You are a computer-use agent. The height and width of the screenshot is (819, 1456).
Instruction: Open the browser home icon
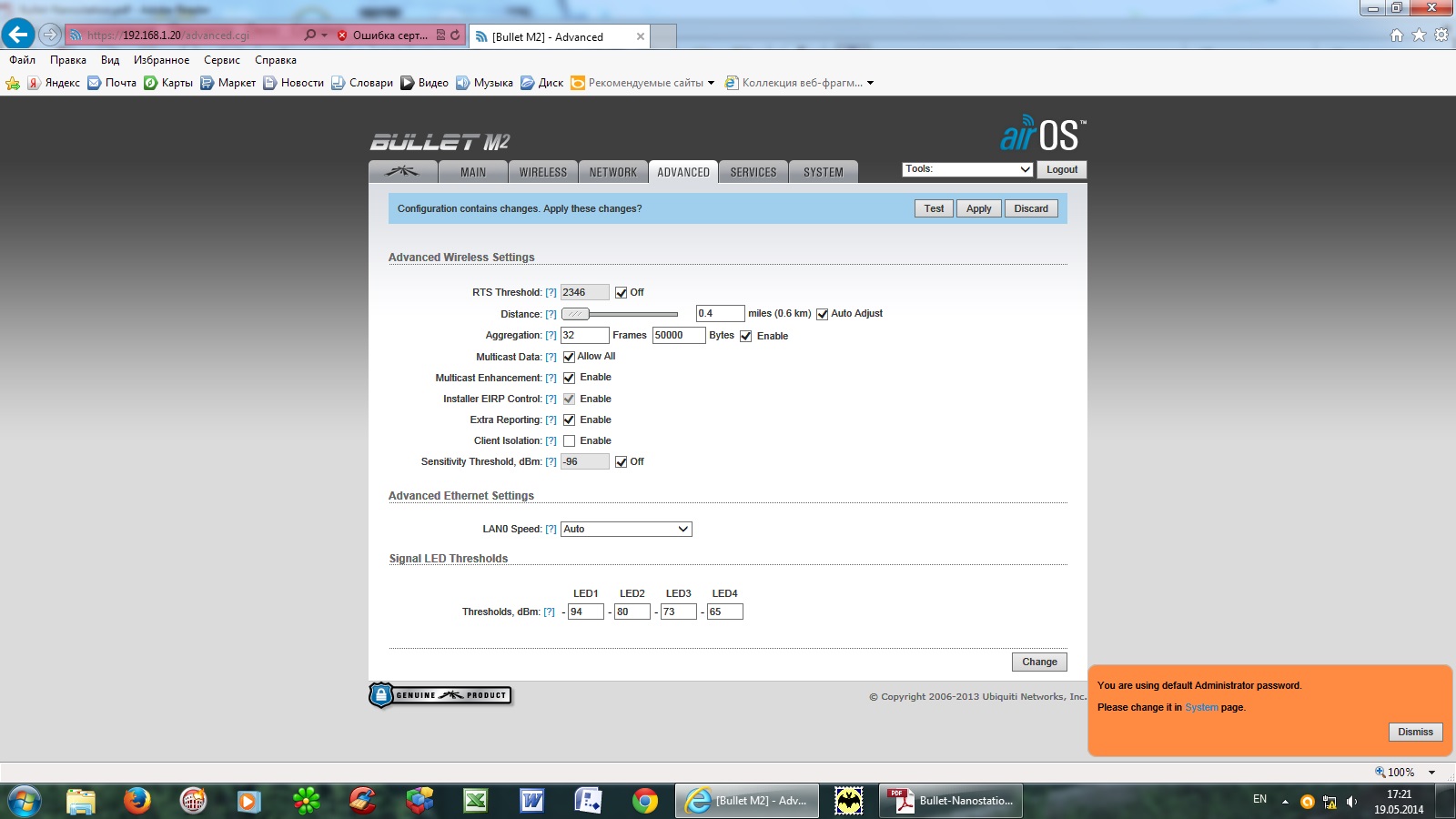[1397, 35]
